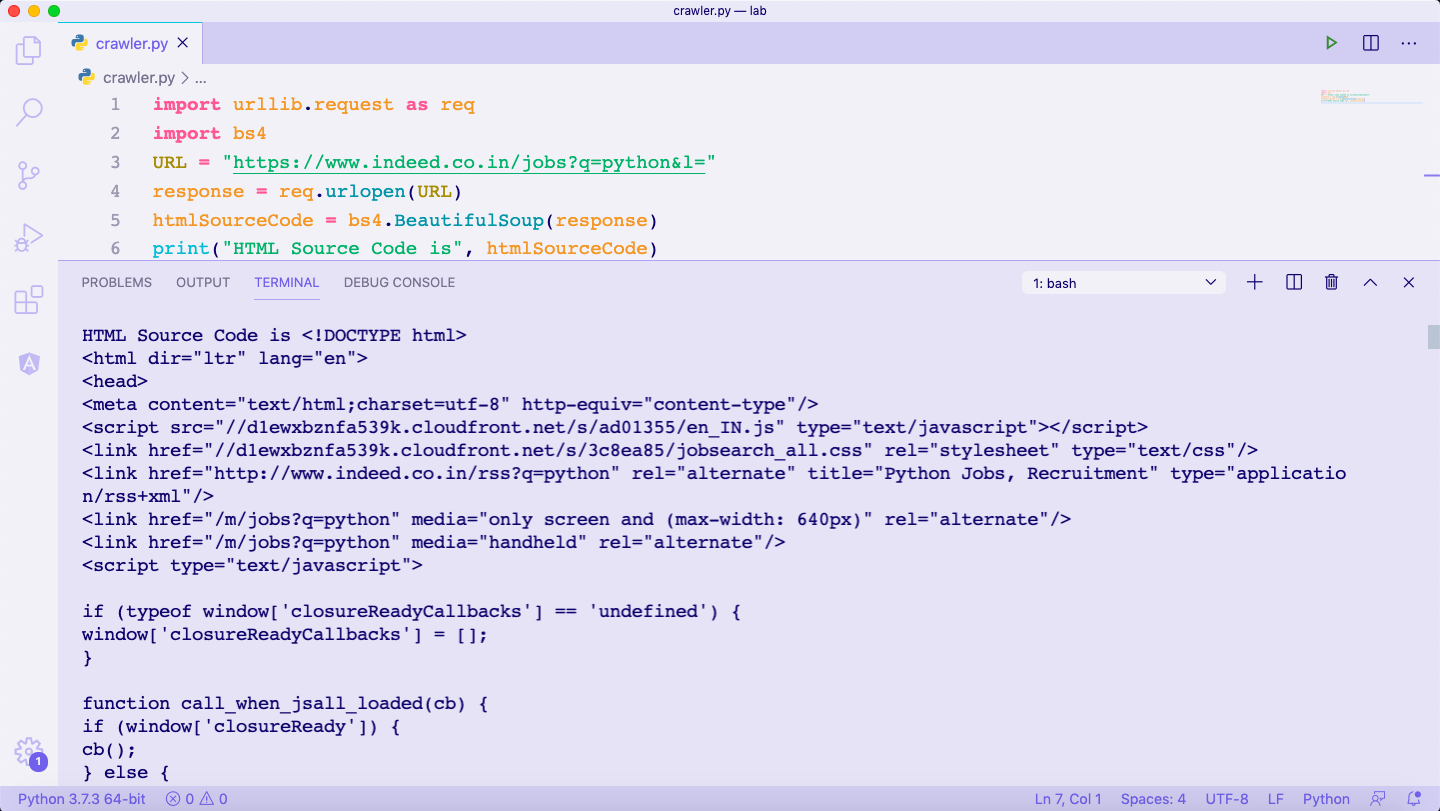Maximize the panel with up chevron

tap(1370, 283)
